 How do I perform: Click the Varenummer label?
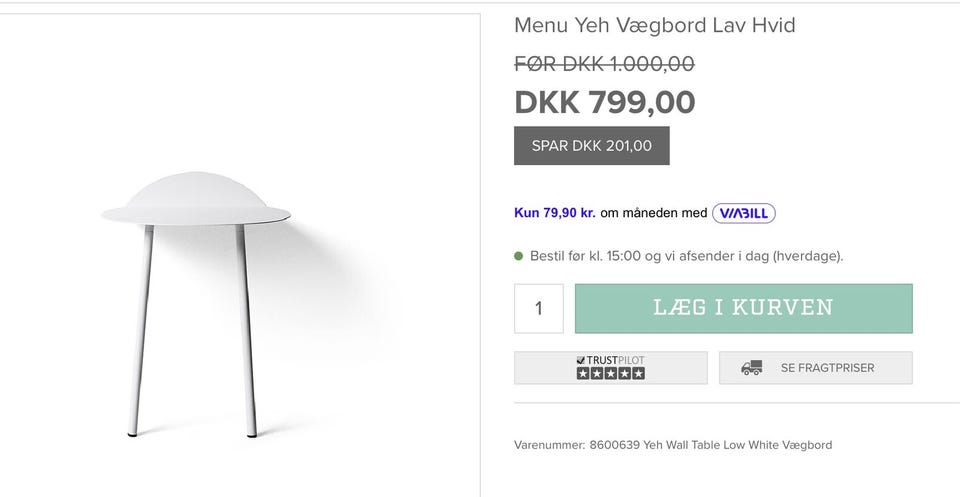click(550, 445)
